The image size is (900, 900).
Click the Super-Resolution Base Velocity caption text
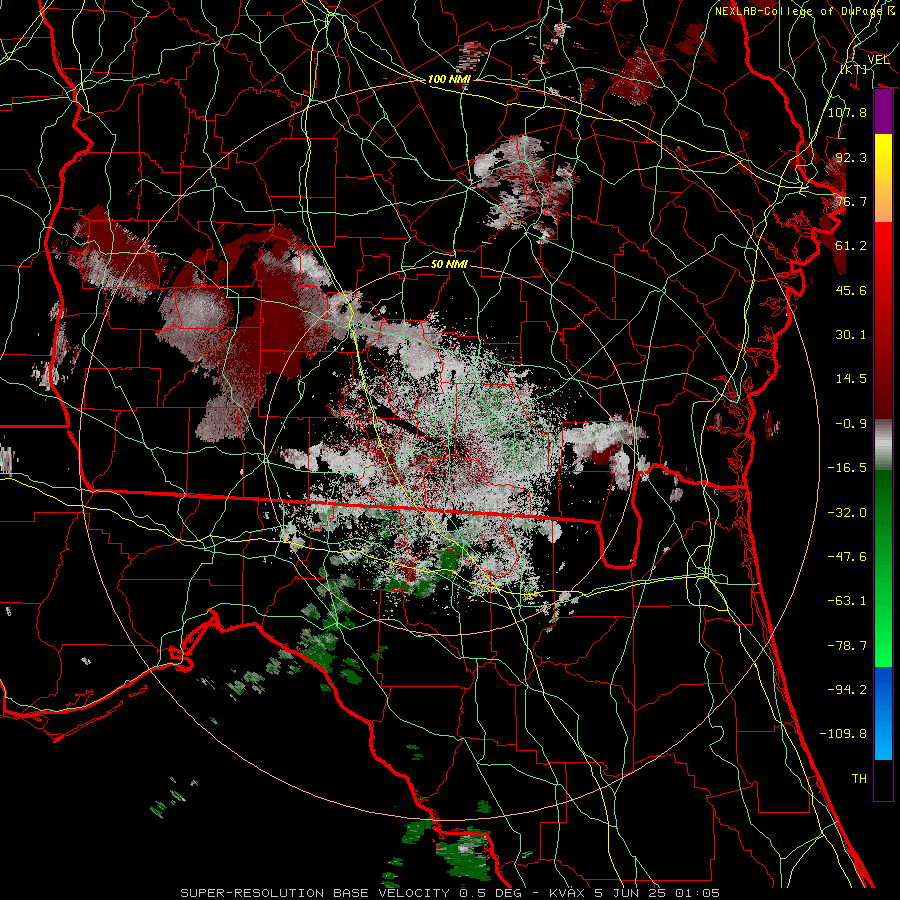(450, 893)
